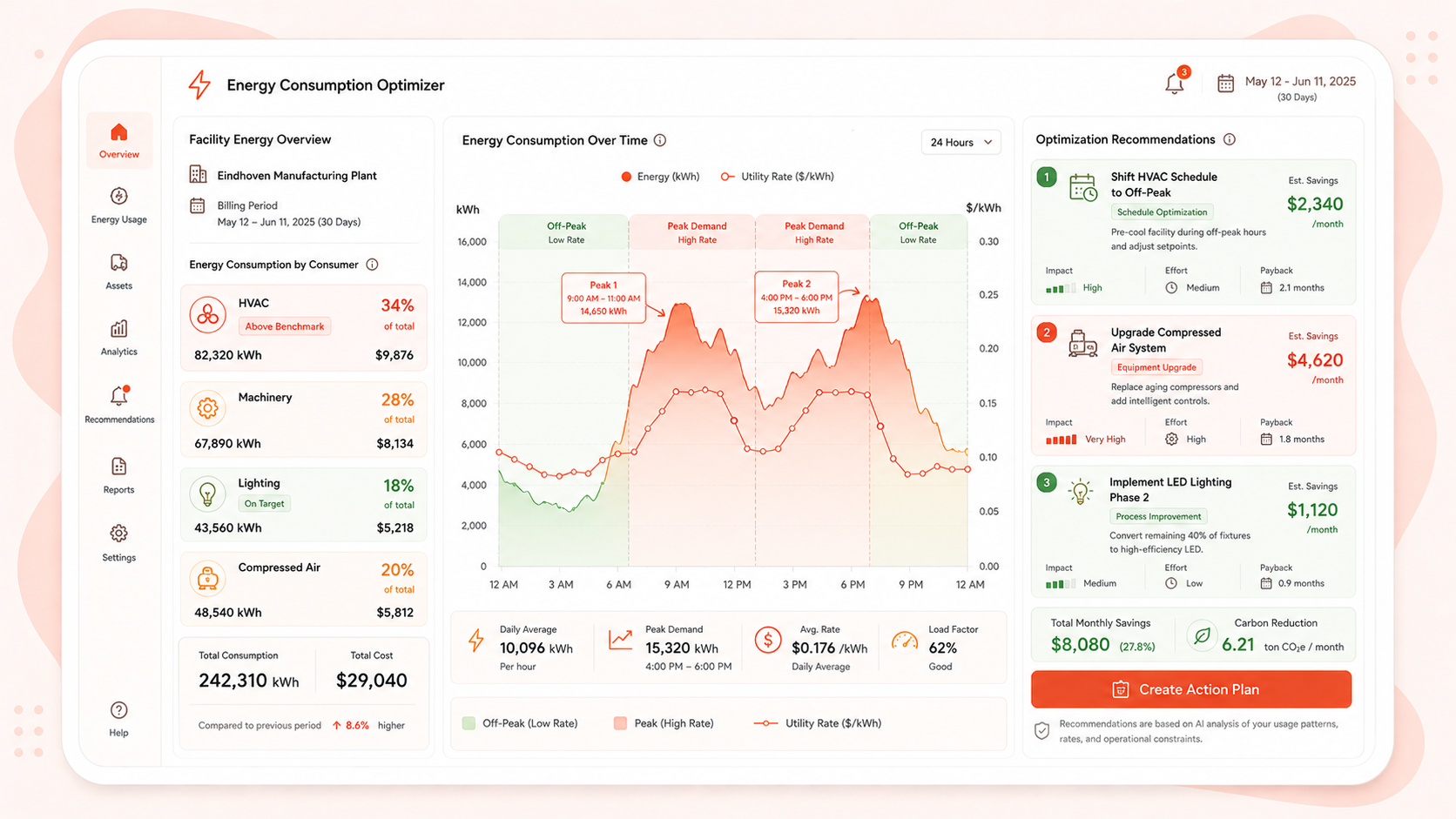
Task: Click the Load Factor gauge icon
Action: [906, 641]
